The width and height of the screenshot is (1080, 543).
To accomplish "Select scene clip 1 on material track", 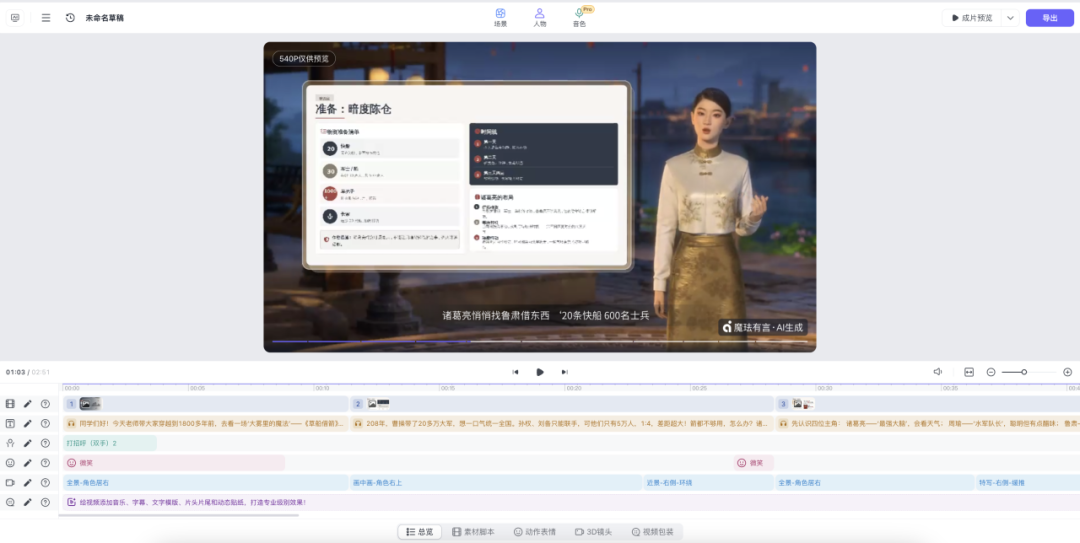I will coord(205,404).
